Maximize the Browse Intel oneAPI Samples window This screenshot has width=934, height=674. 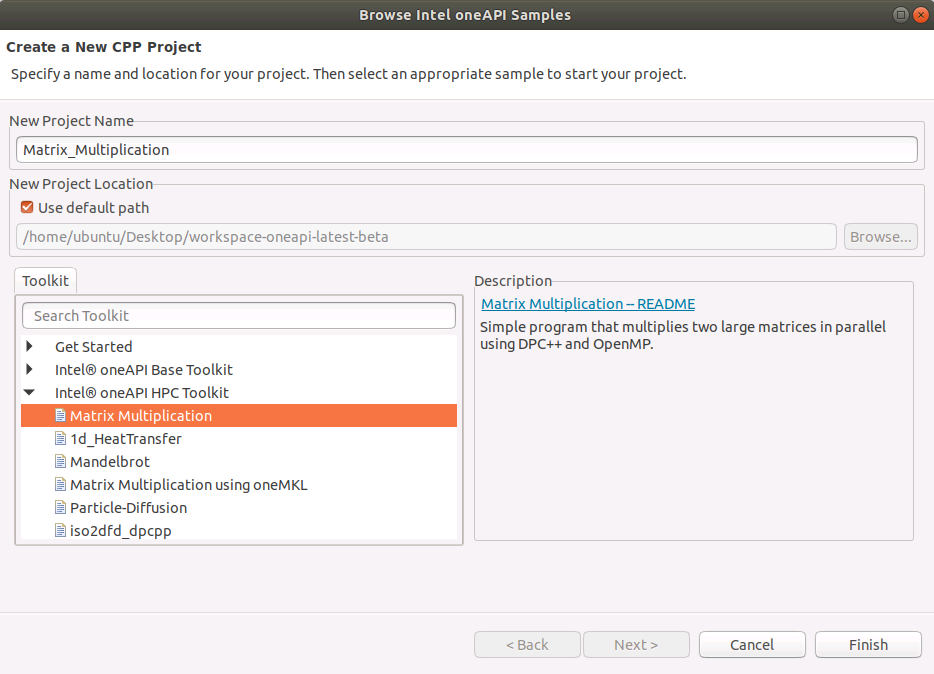[x=901, y=14]
